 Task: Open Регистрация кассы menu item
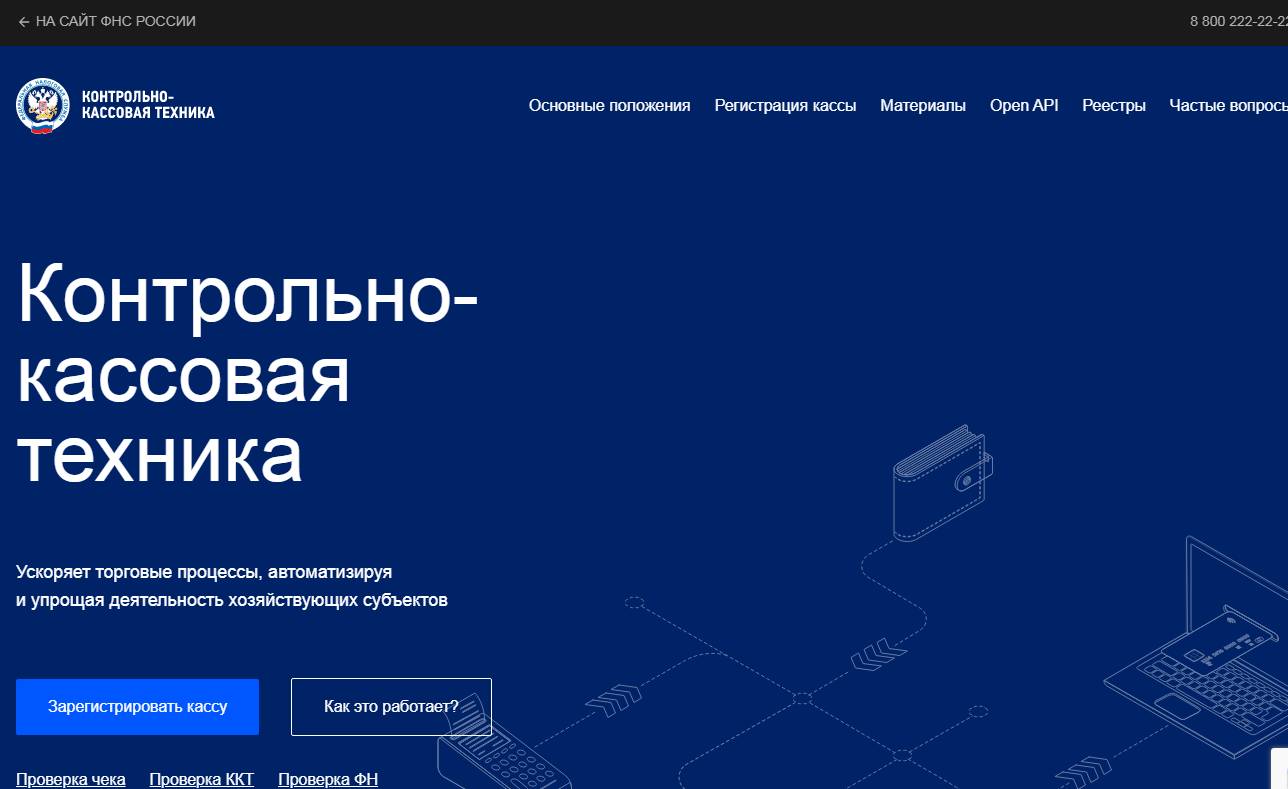(x=785, y=105)
